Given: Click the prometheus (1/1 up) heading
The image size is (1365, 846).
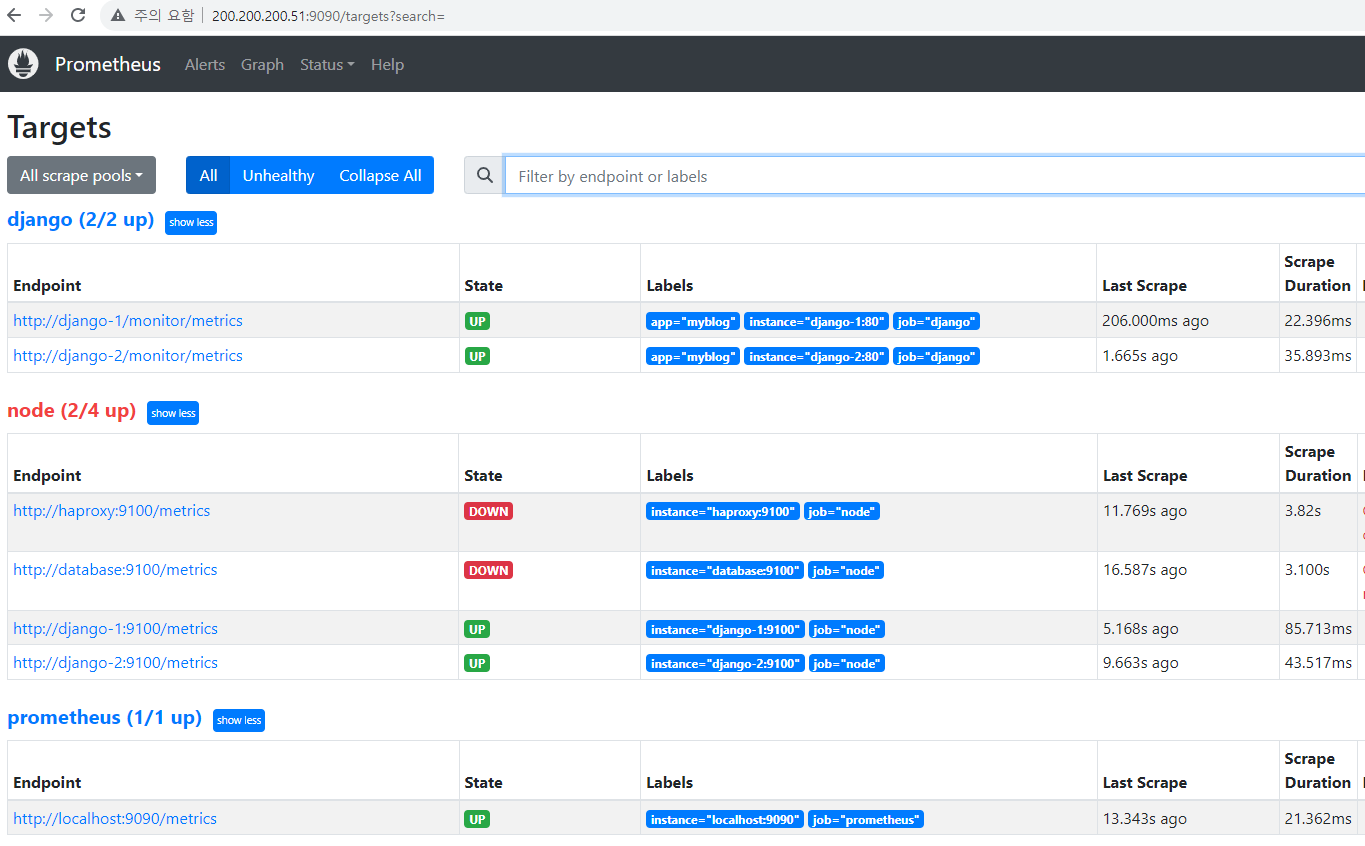Looking at the screenshot, I should click(104, 717).
